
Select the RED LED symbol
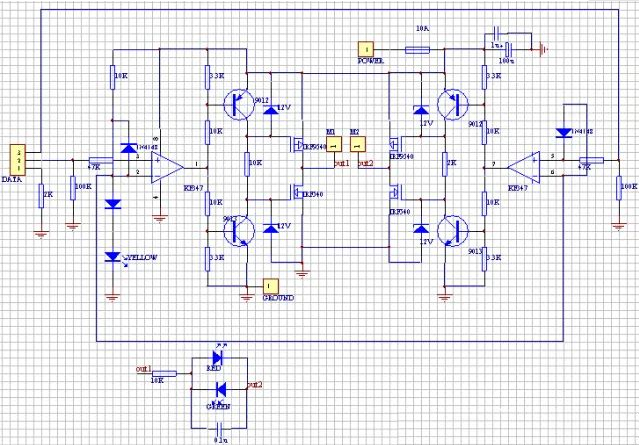point(219,359)
